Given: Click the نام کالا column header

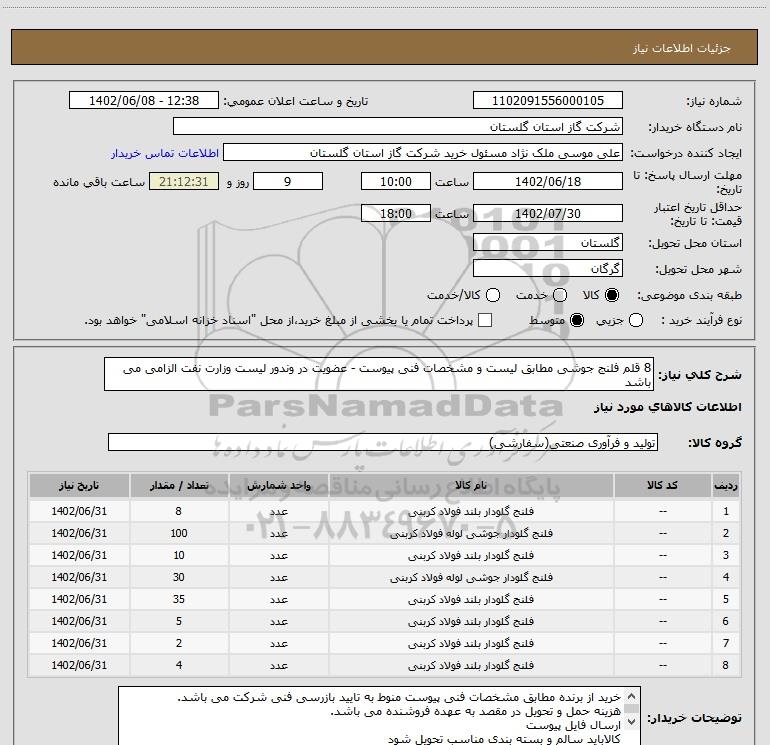Looking at the screenshot, I should [471, 485].
